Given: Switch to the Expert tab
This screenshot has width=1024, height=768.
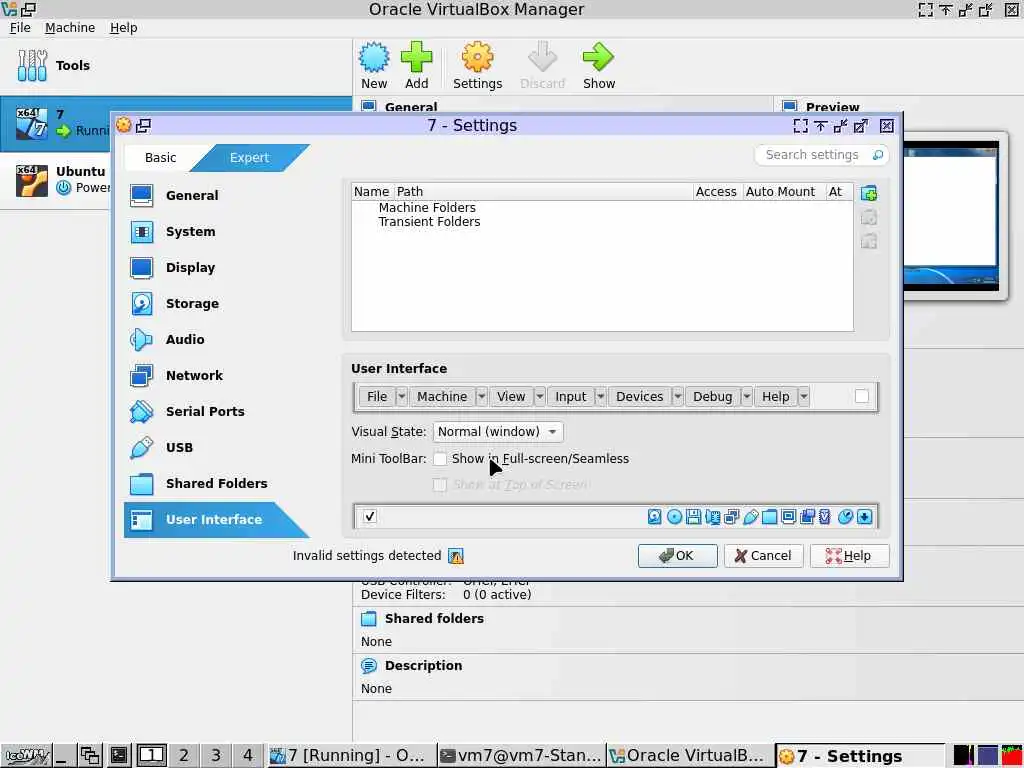Looking at the screenshot, I should pyautogui.click(x=249, y=157).
